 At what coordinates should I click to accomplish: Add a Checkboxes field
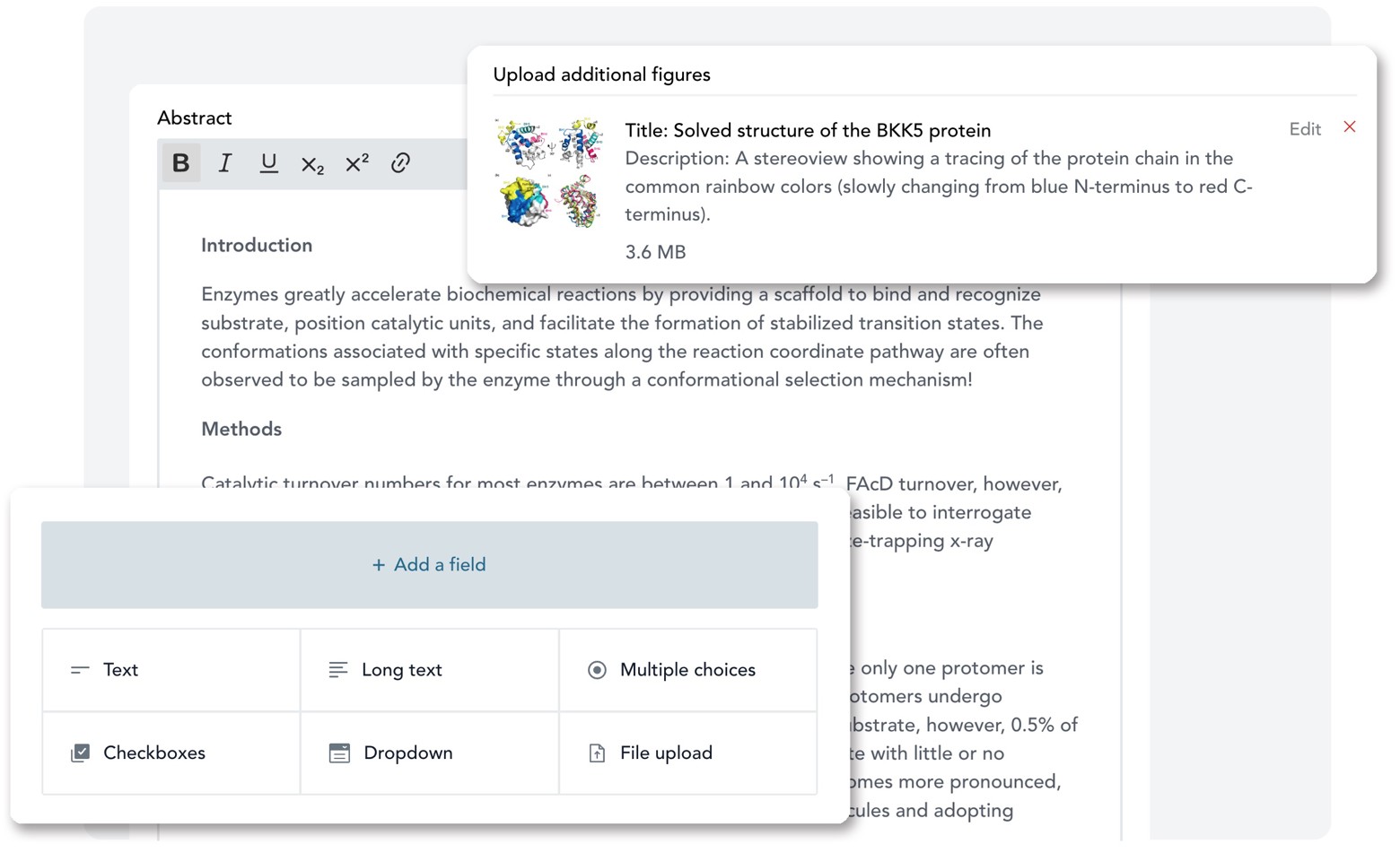tap(171, 753)
